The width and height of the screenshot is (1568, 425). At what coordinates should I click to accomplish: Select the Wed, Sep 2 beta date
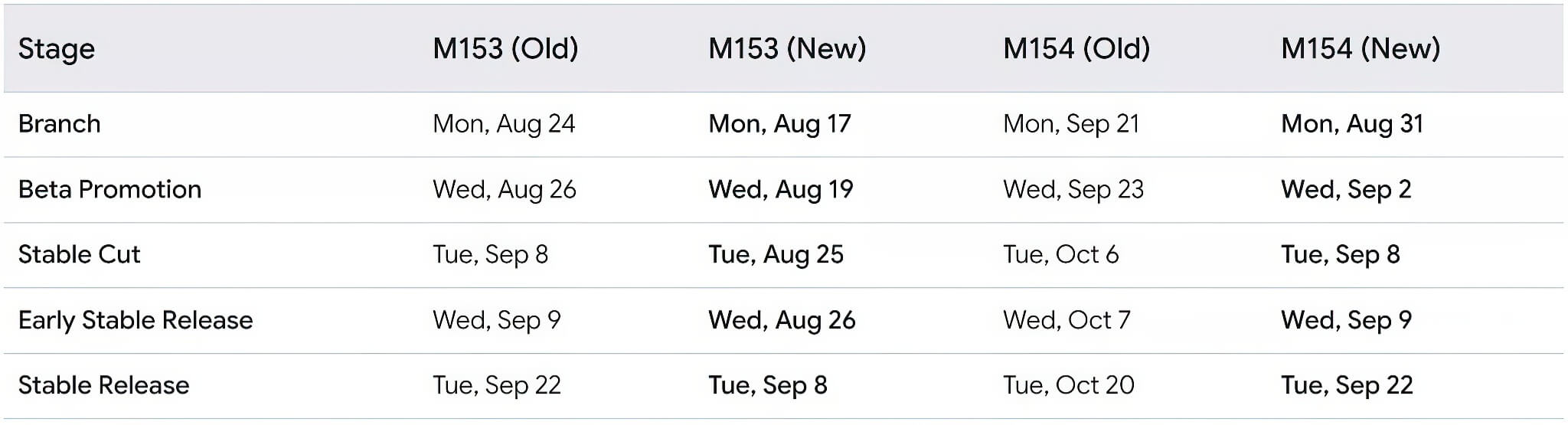tap(1346, 189)
